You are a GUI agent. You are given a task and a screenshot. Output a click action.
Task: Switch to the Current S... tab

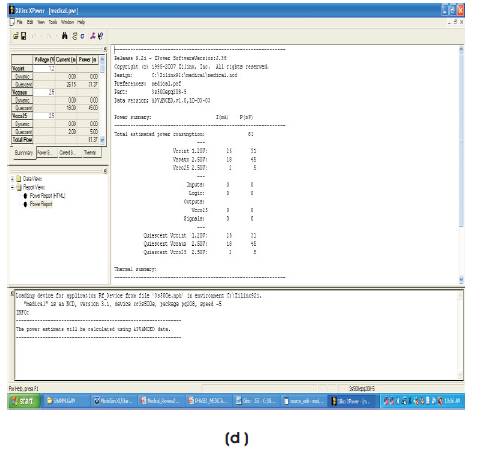[x=68, y=153]
